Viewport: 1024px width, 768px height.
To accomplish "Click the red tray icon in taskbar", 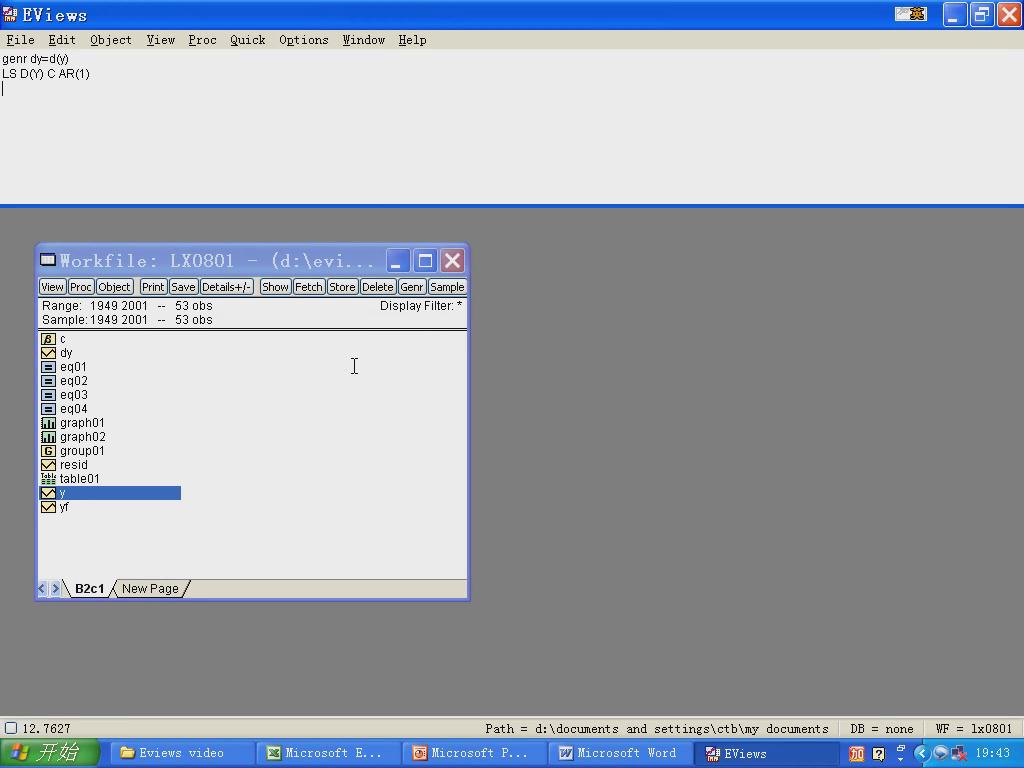I will [x=857, y=754].
